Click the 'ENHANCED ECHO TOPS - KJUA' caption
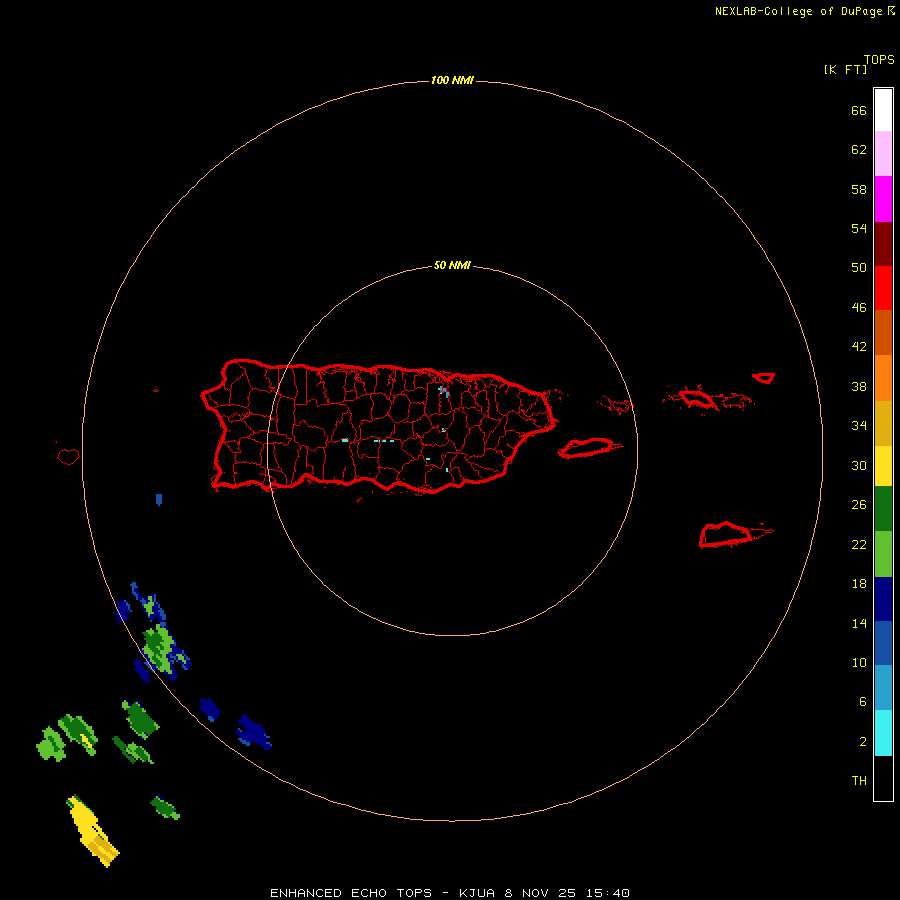900x900 pixels. (382, 893)
